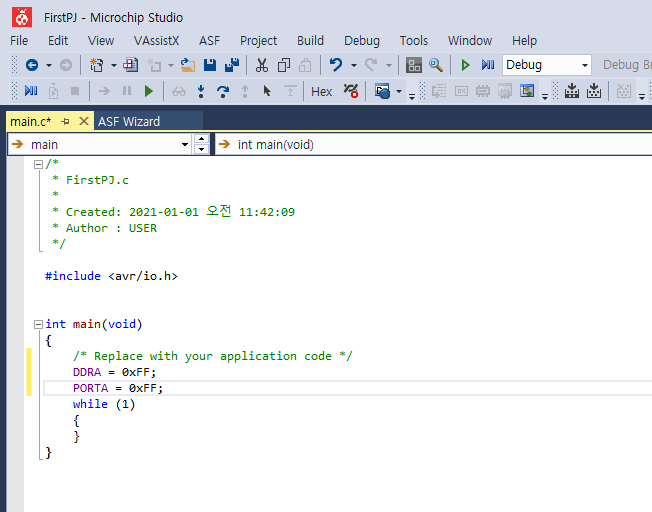The width and height of the screenshot is (652, 512).
Task: Open the Debug configuration dropdown
Action: tap(585, 65)
